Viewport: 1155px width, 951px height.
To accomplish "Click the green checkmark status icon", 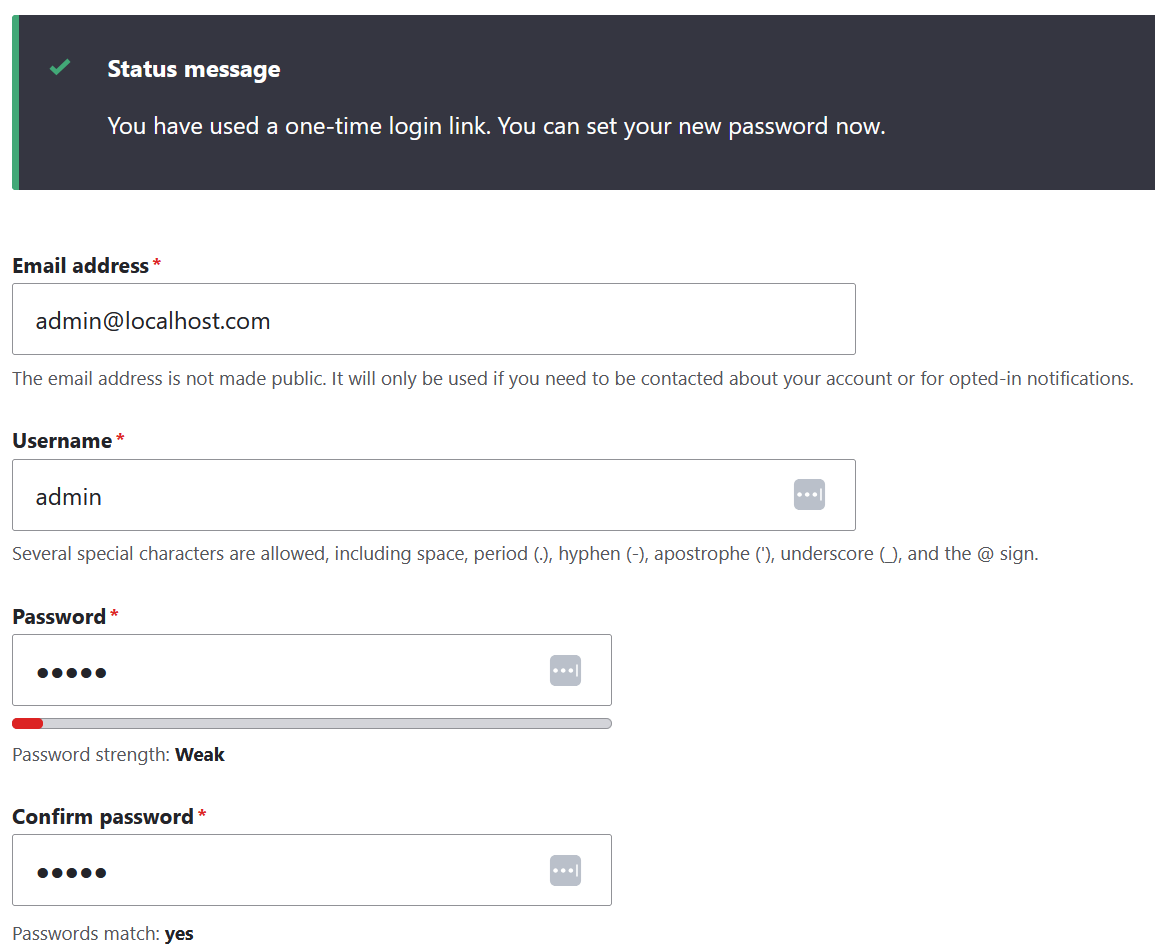I will point(60,68).
